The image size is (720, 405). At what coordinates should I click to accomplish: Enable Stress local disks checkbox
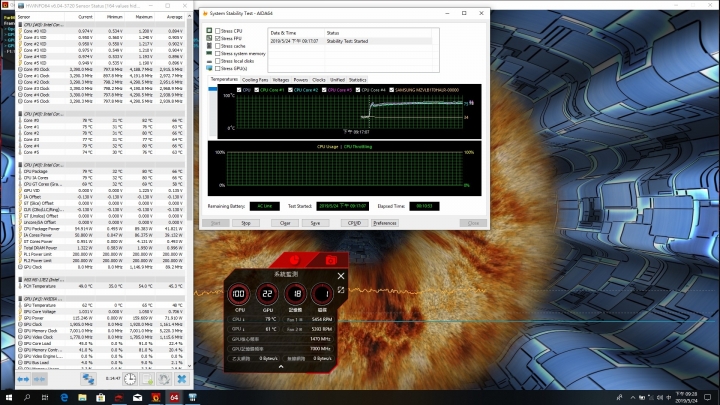point(218,61)
